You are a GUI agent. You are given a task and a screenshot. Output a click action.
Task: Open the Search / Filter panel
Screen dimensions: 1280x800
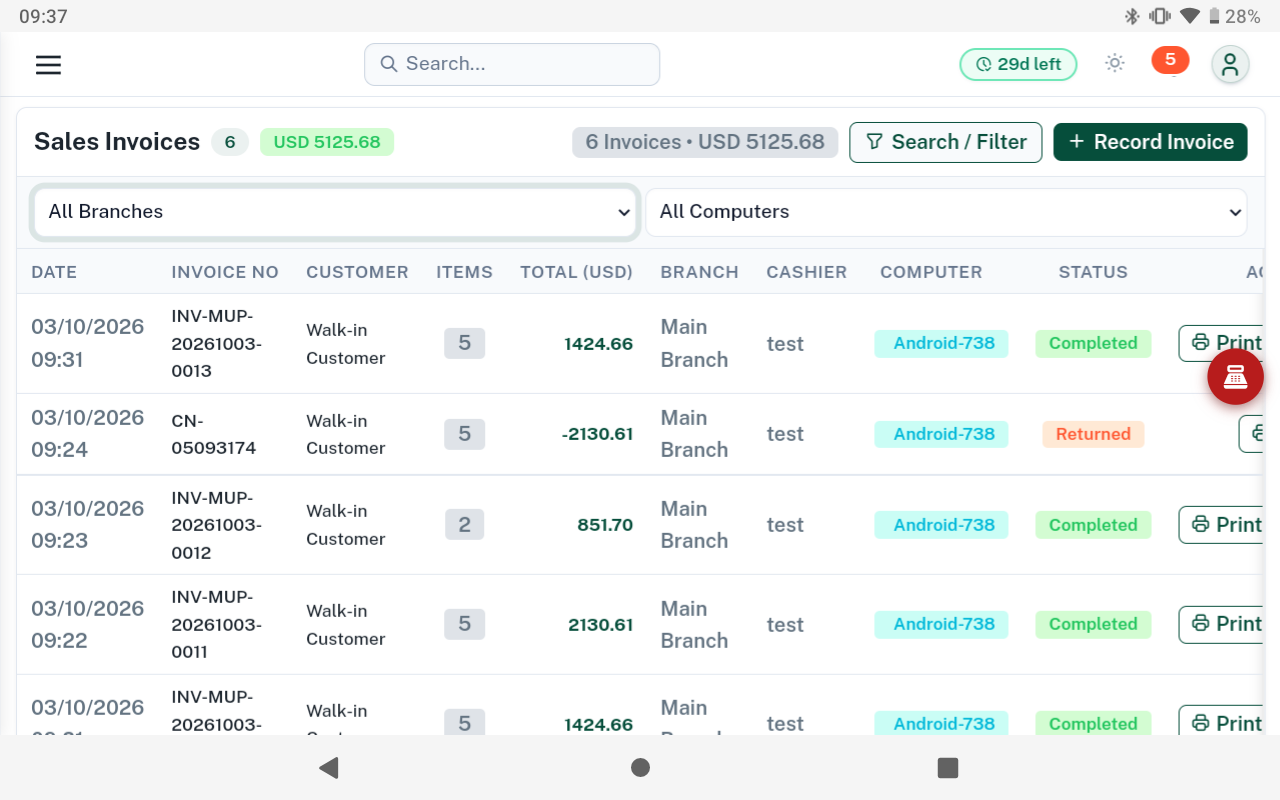946,142
